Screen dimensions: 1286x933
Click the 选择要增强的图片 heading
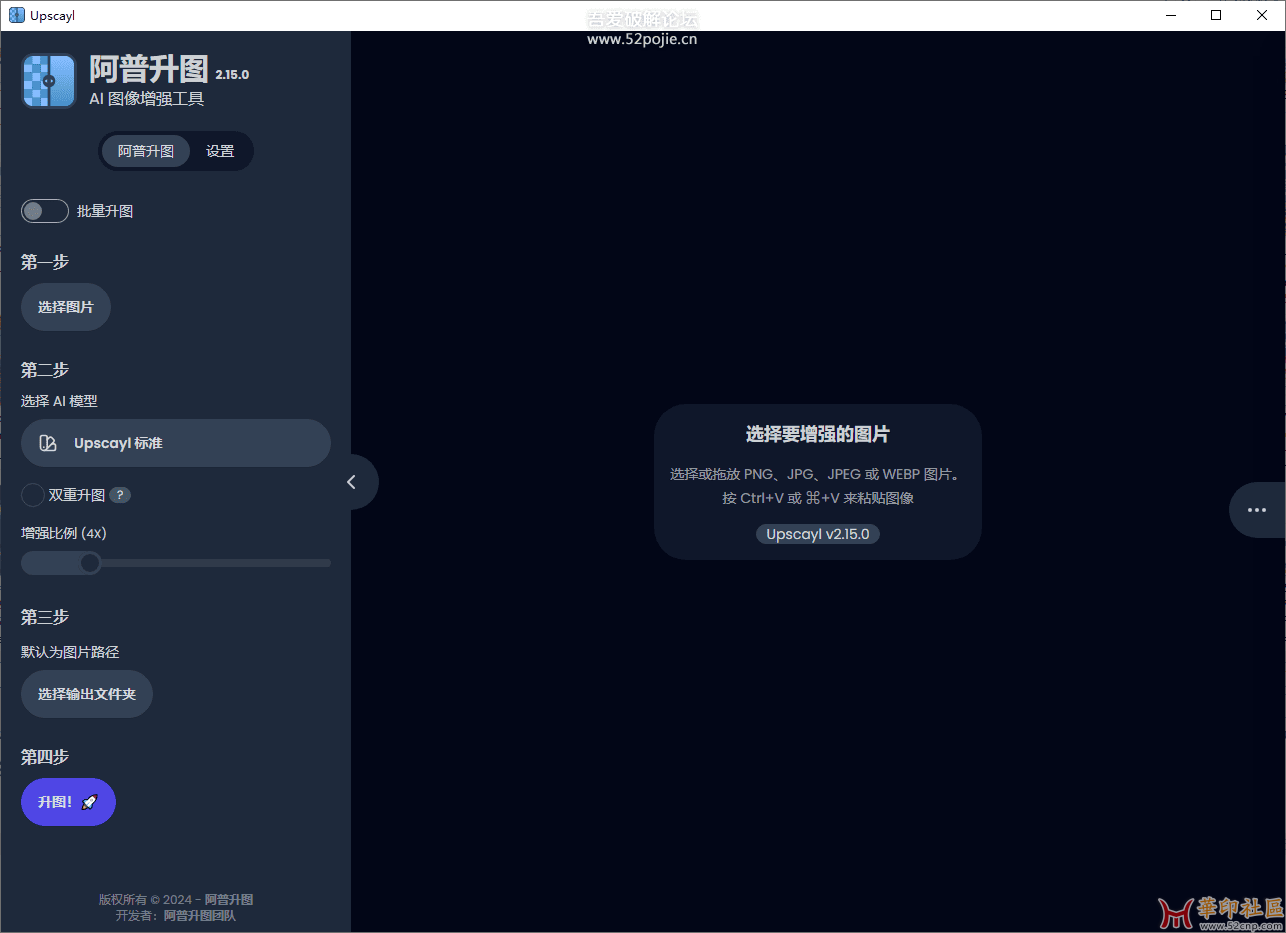pos(818,434)
